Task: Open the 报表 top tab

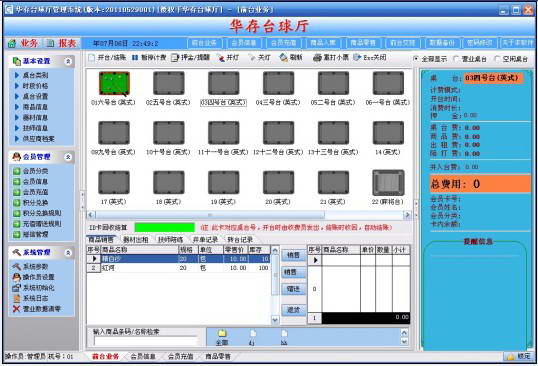Action: (x=63, y=43)
